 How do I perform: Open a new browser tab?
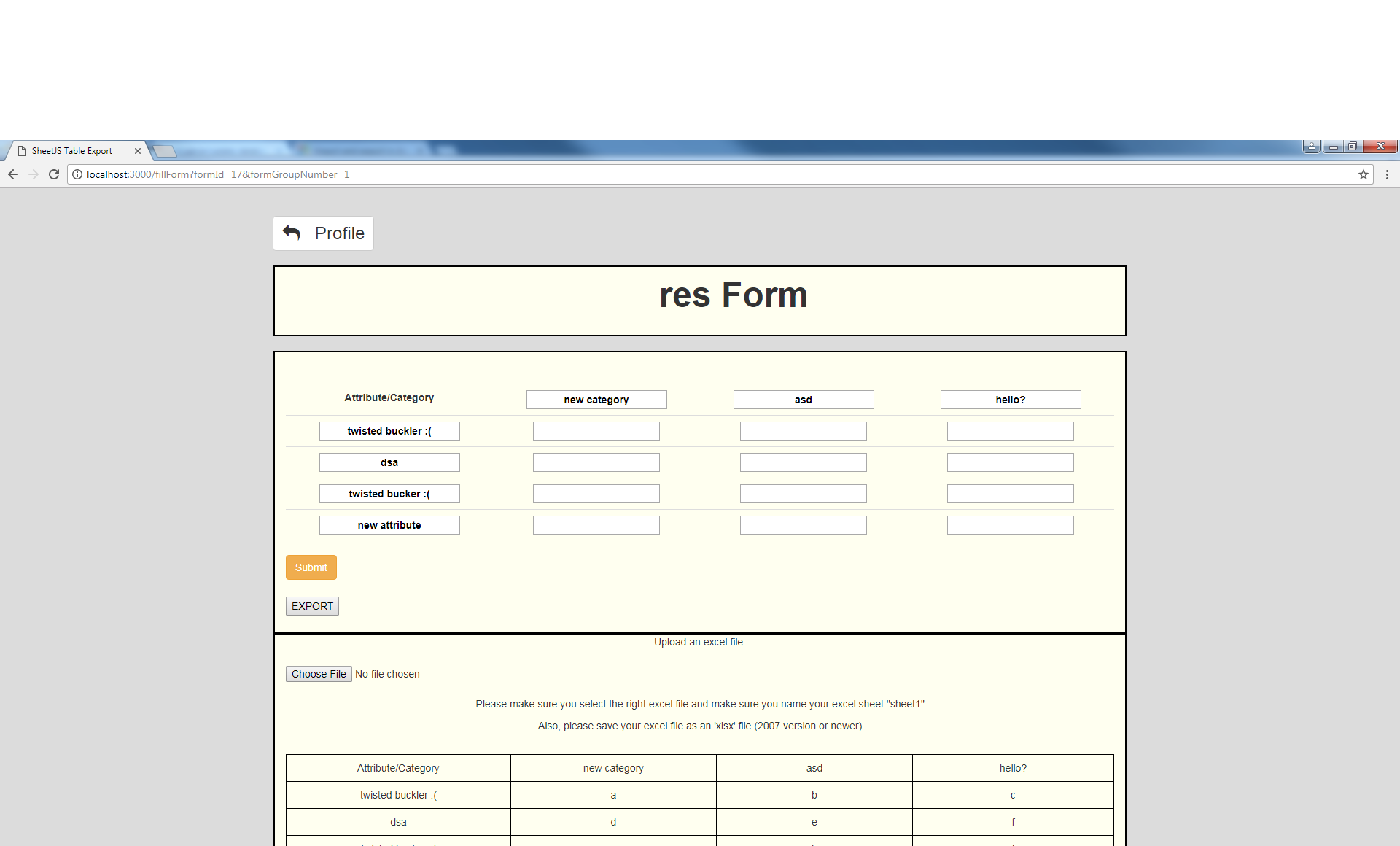coord(166,151)
